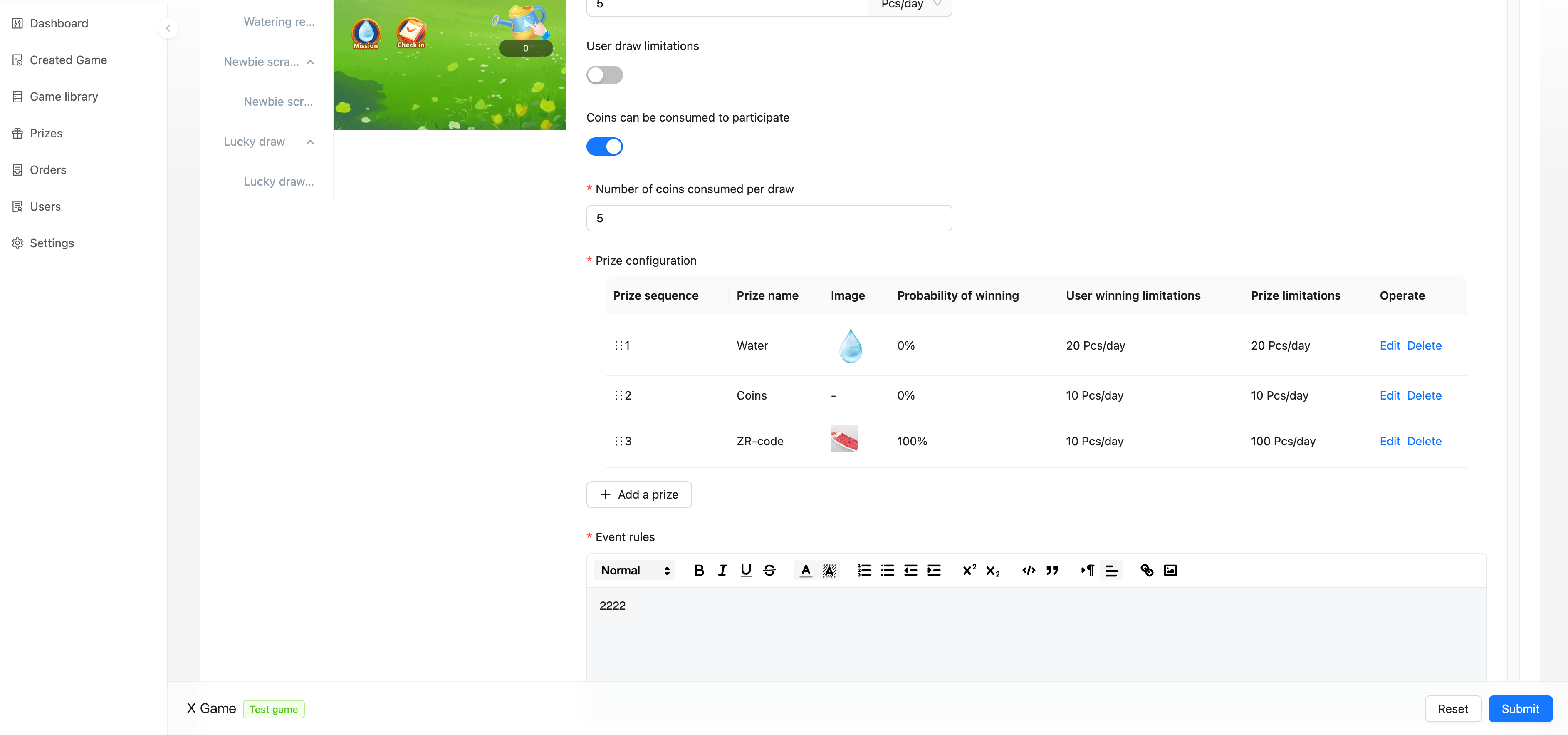Collapse the Lucky draw tree section

(310, 142)
